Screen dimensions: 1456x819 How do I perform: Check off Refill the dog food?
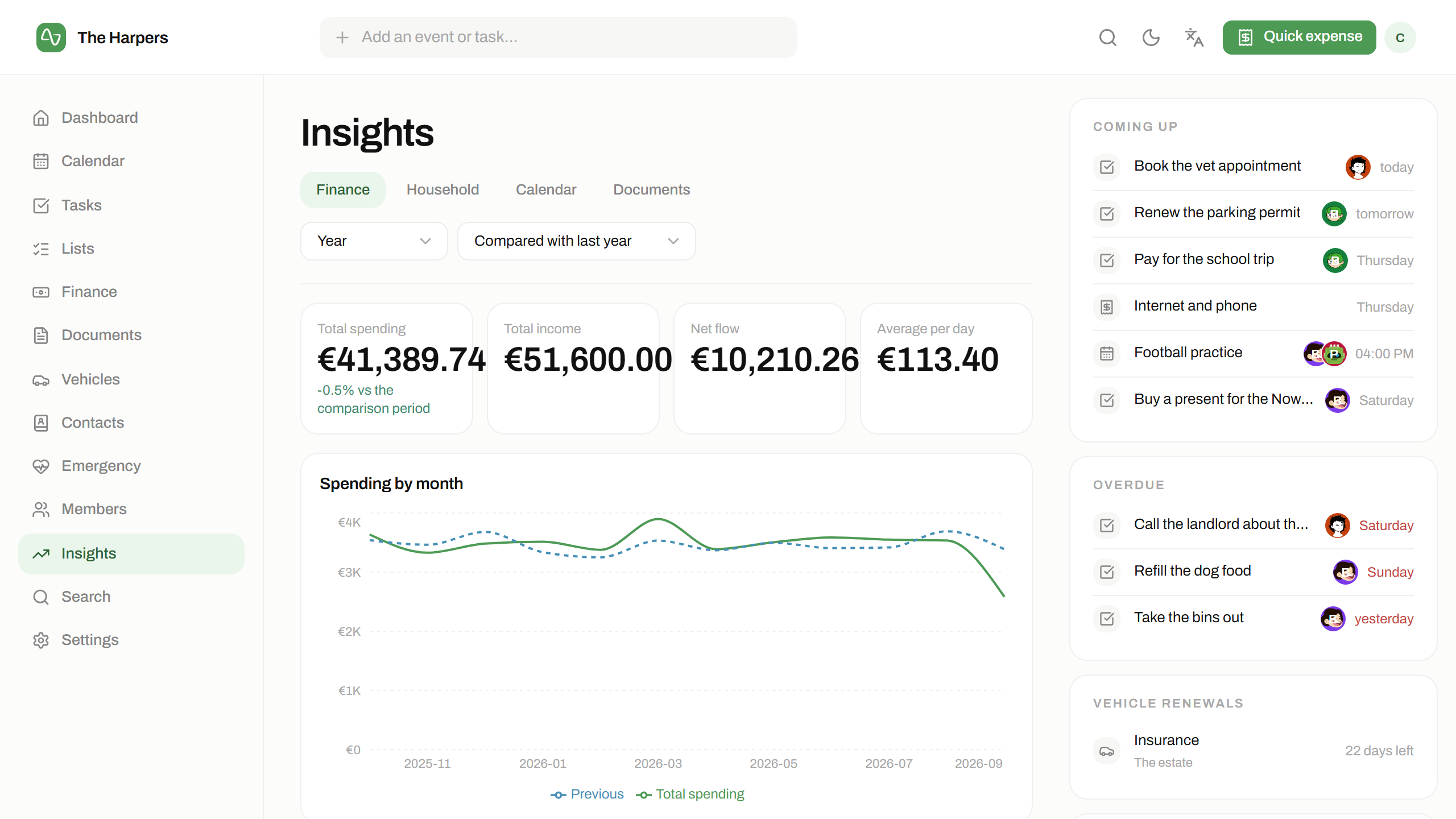1107,572
